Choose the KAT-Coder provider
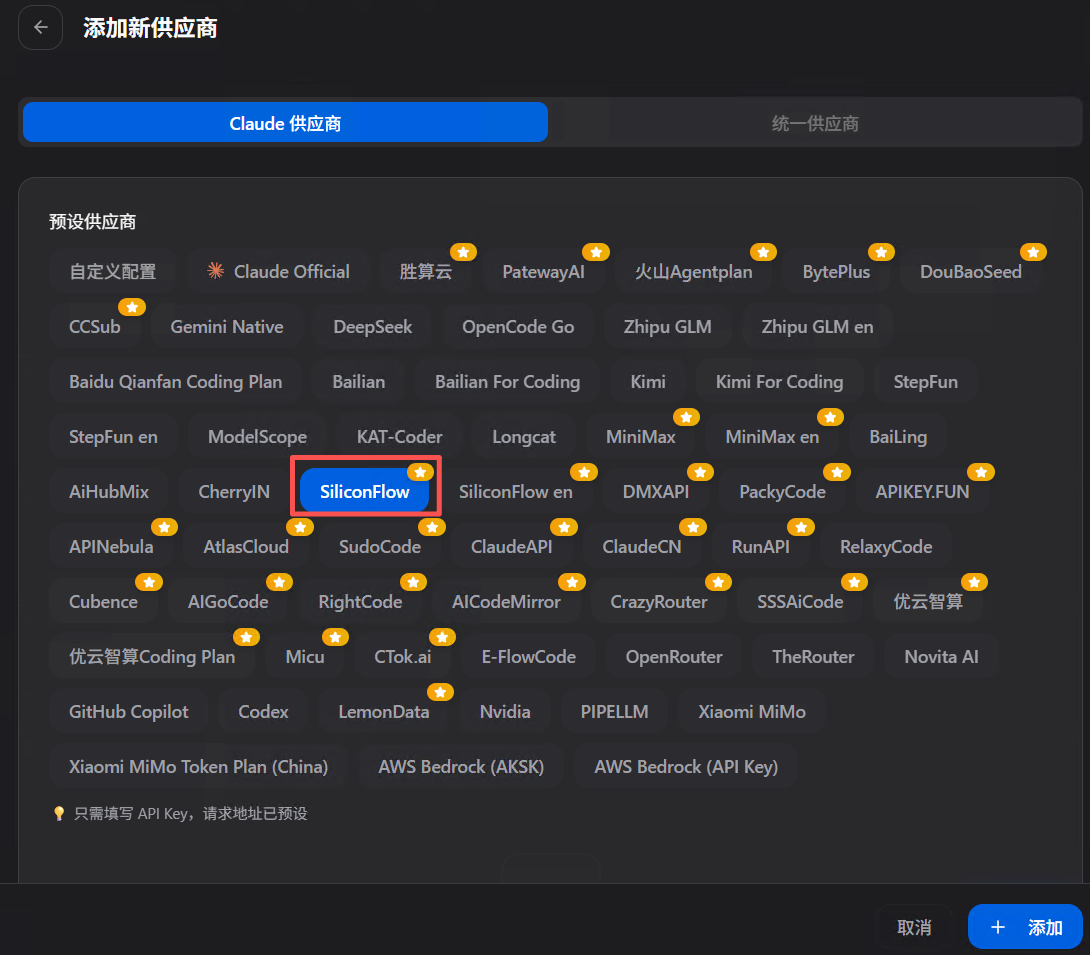 click(x=399, y=436)
